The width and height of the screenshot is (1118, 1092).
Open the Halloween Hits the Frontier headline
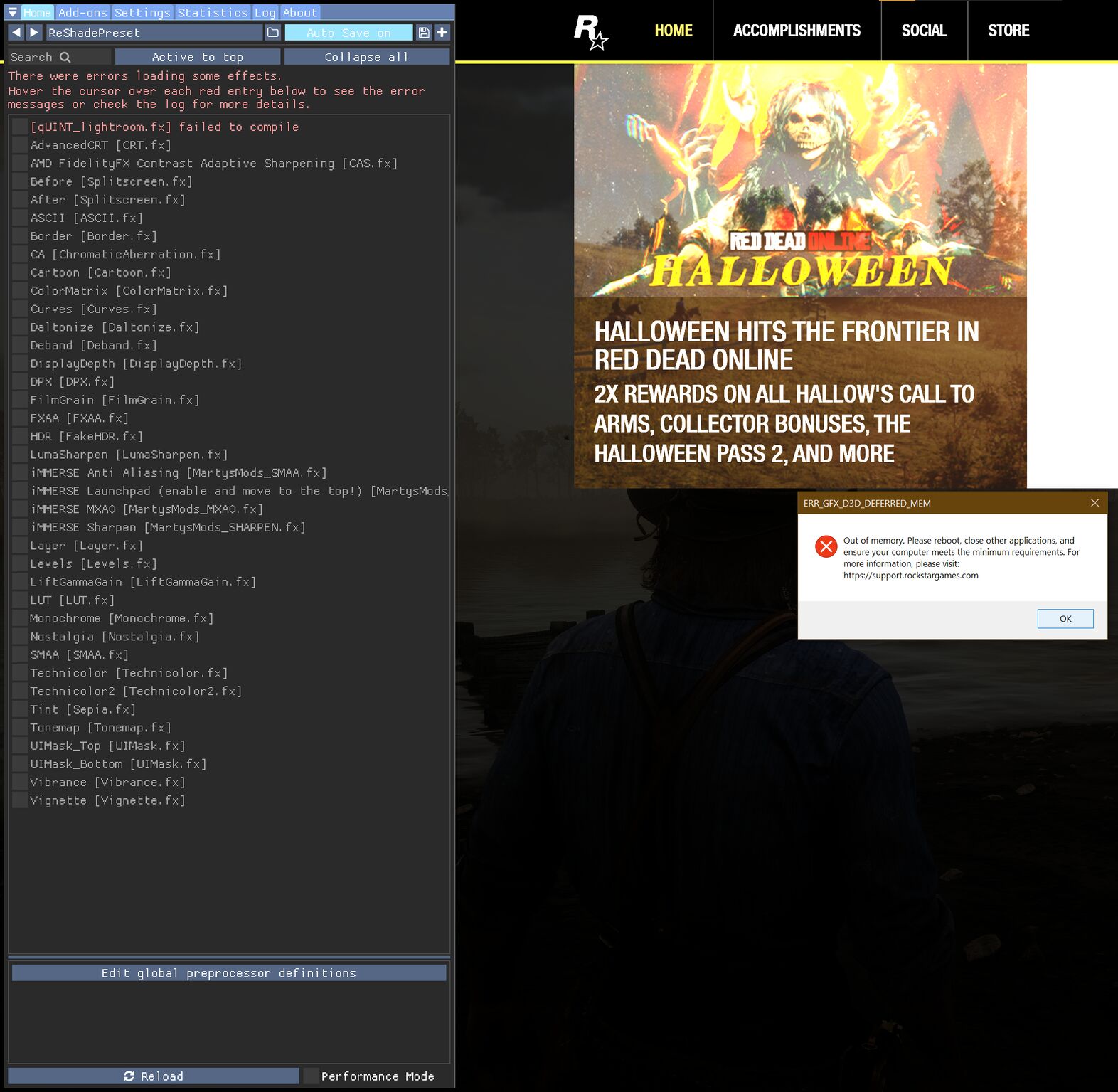(x=787, y=346)
